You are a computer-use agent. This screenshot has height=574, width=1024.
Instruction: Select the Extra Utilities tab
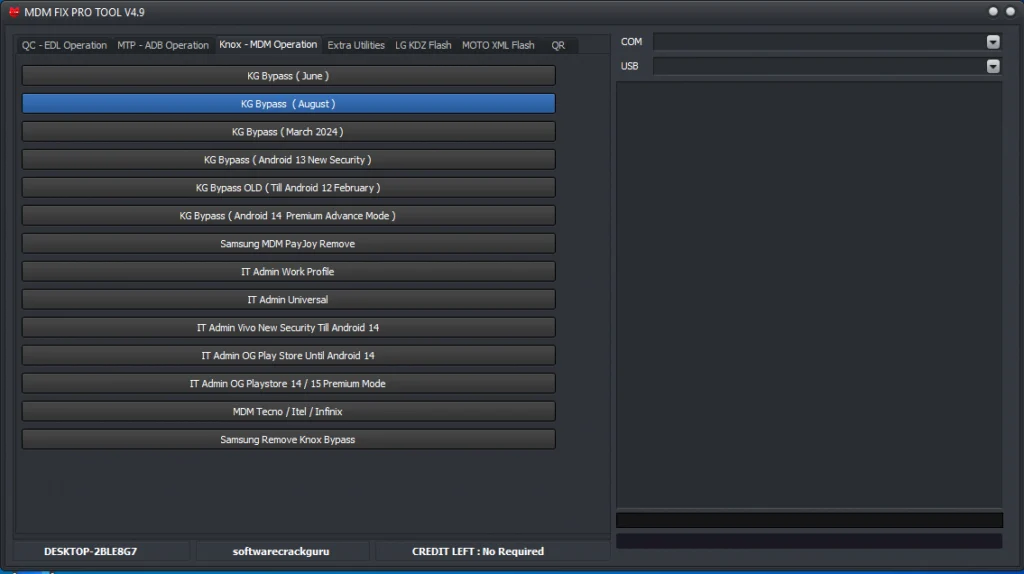(x=356, y=45)
